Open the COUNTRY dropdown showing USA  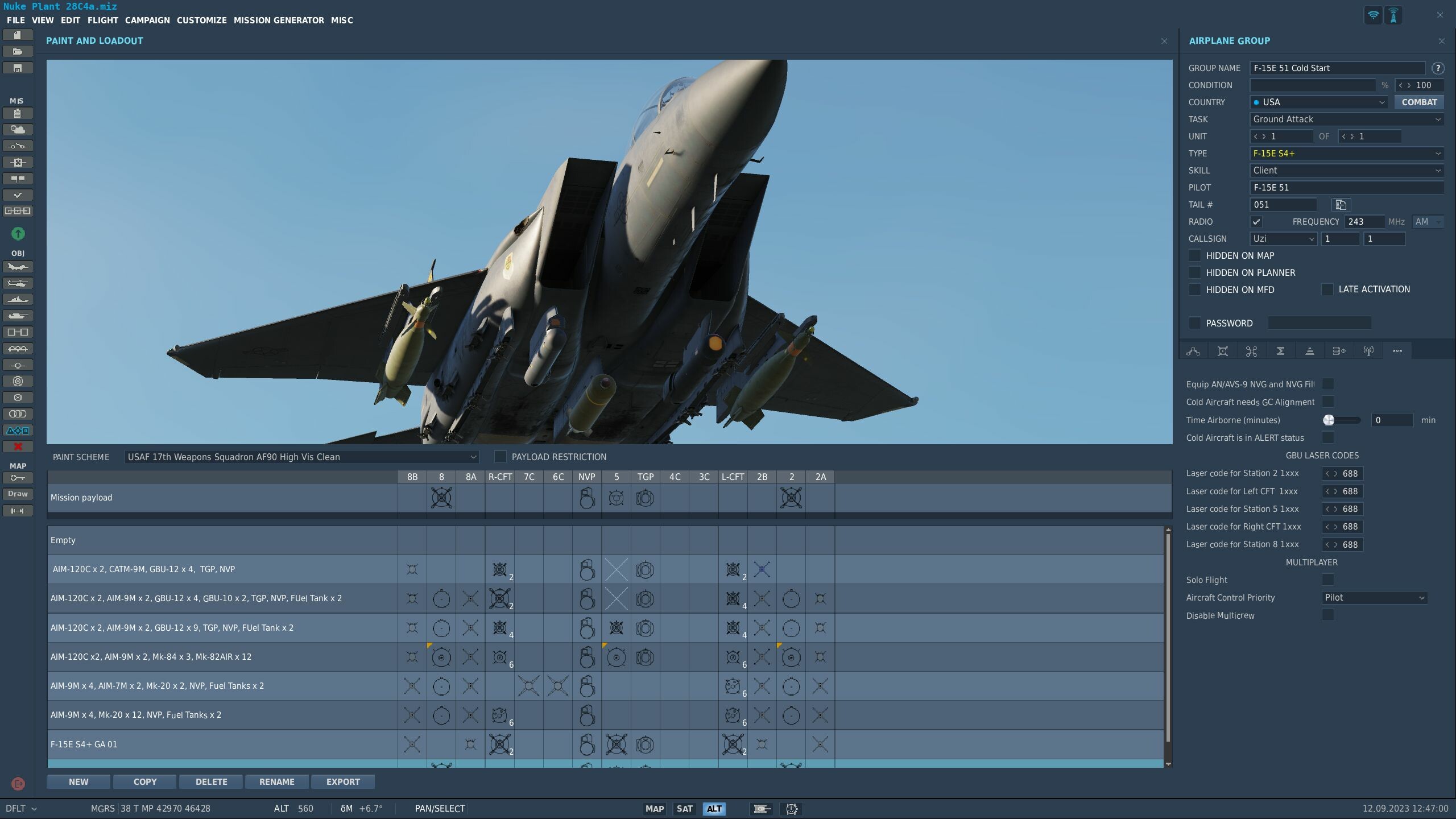(x=1318, y=102)
